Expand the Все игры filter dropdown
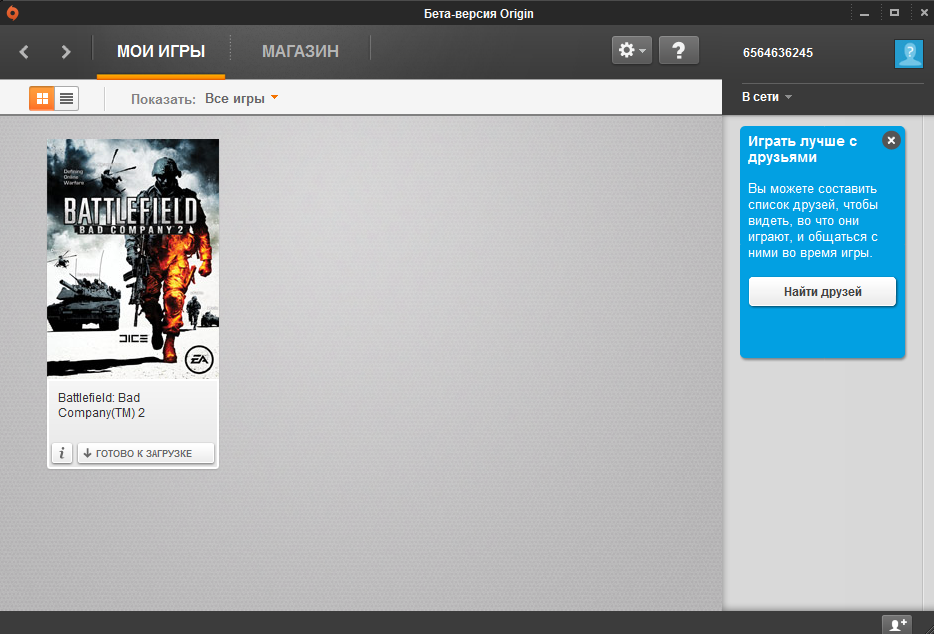Screen dimensions: 934x634 tap(241, 98)
